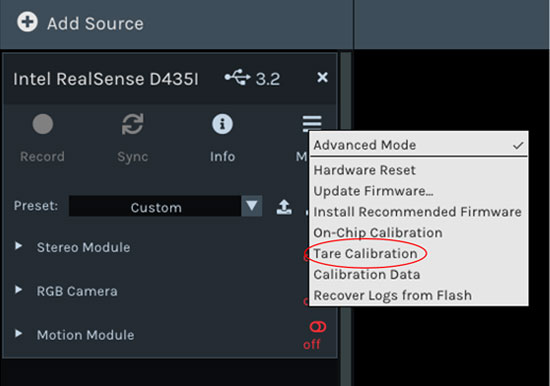Select Tare Calibration from the menu
This screenshot has width=550, height=386.
tap(365, 253)
